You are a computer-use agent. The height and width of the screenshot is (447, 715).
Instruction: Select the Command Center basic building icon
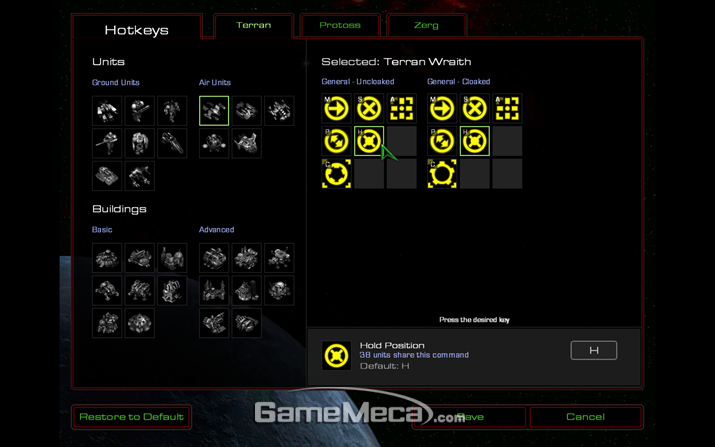click(x=107, y=258)
